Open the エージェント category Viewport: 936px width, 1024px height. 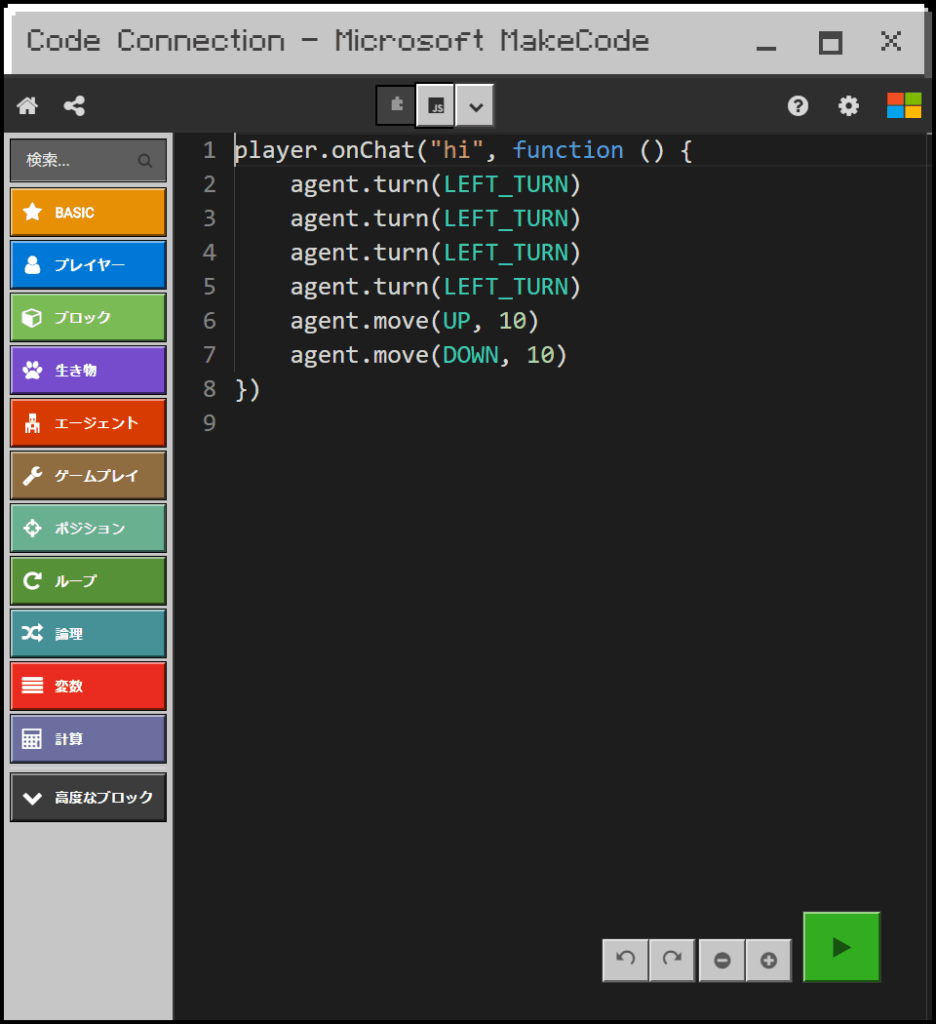click(x=88, y=423)
